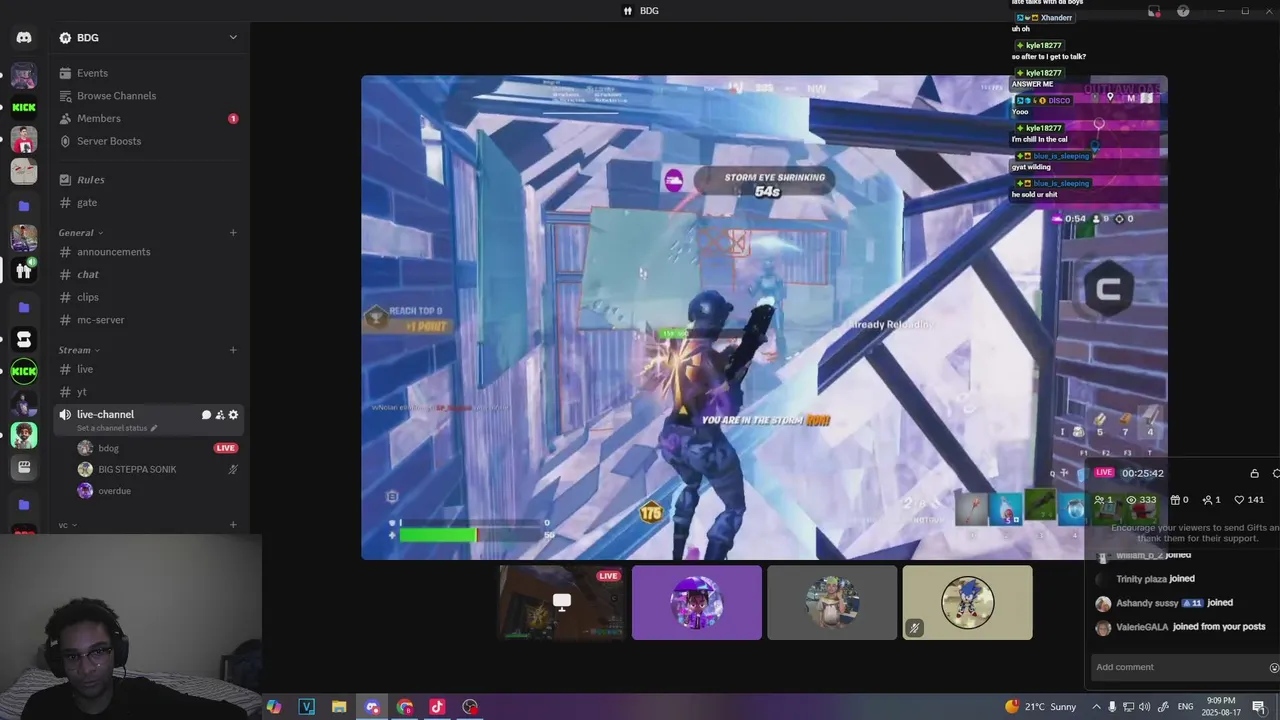Open the Discord inbox icon in title bar
The image size is (1280, 720).
(x=1154, y=11)
